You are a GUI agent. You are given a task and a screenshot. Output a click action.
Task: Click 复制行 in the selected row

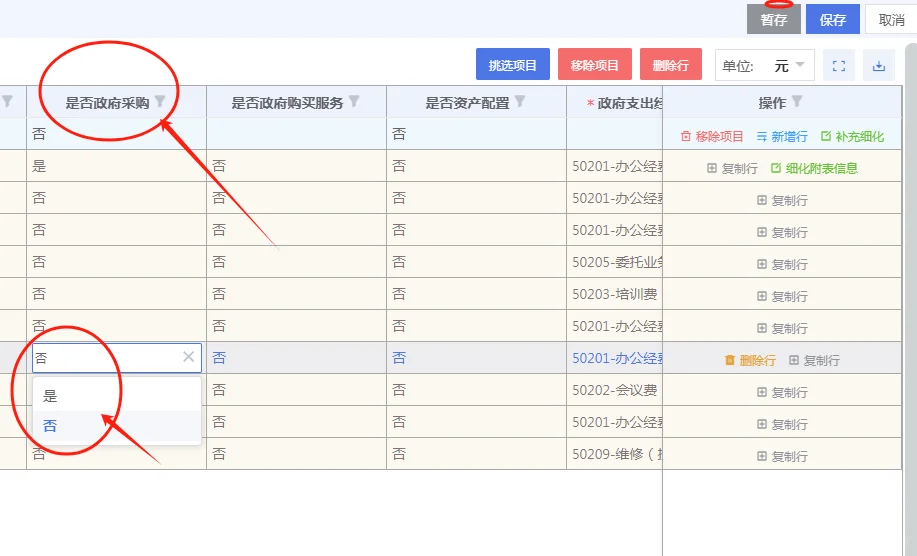tap(814, 360)
